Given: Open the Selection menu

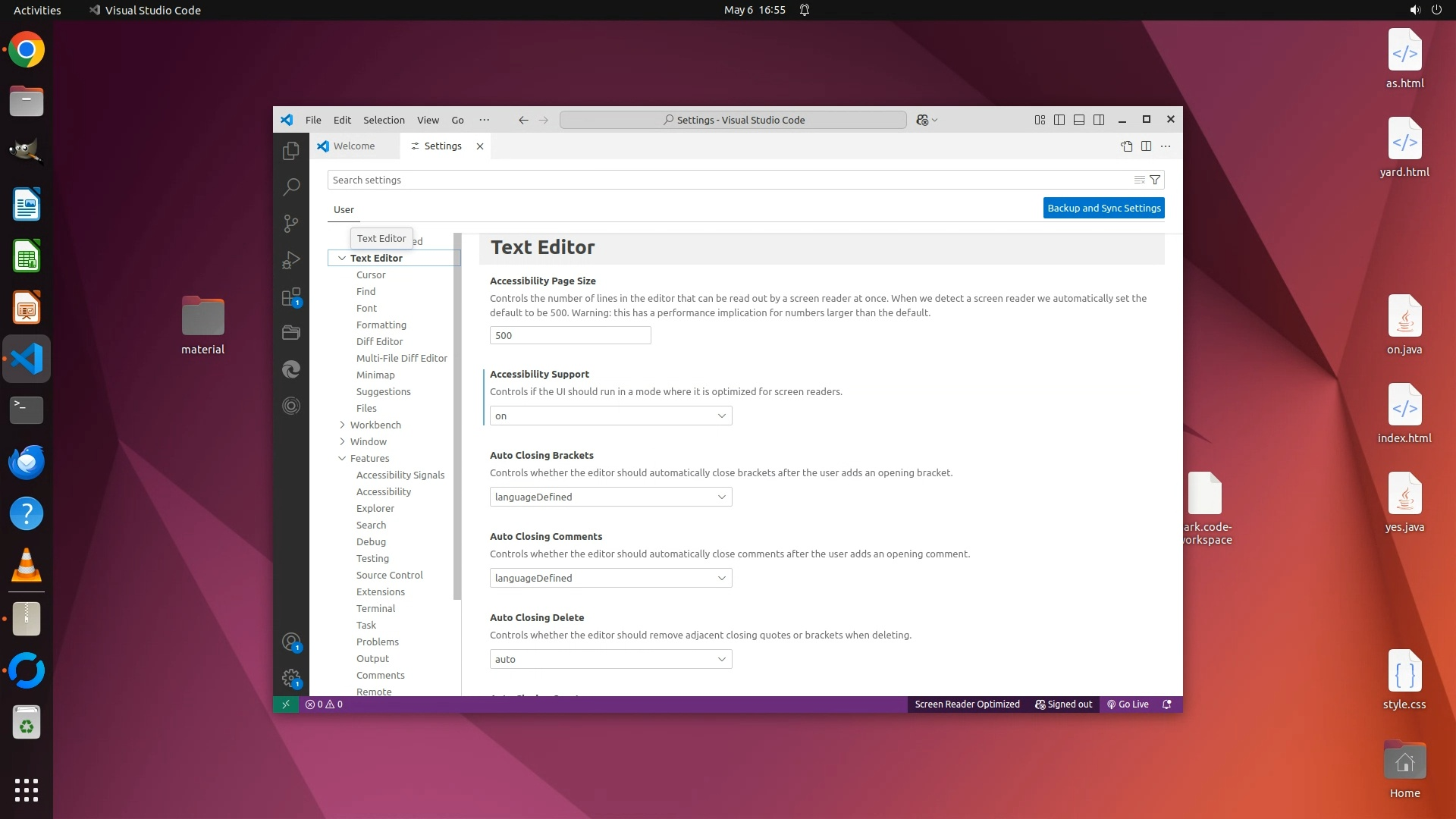Looking at the screenshot, I should tap(384, 120).
